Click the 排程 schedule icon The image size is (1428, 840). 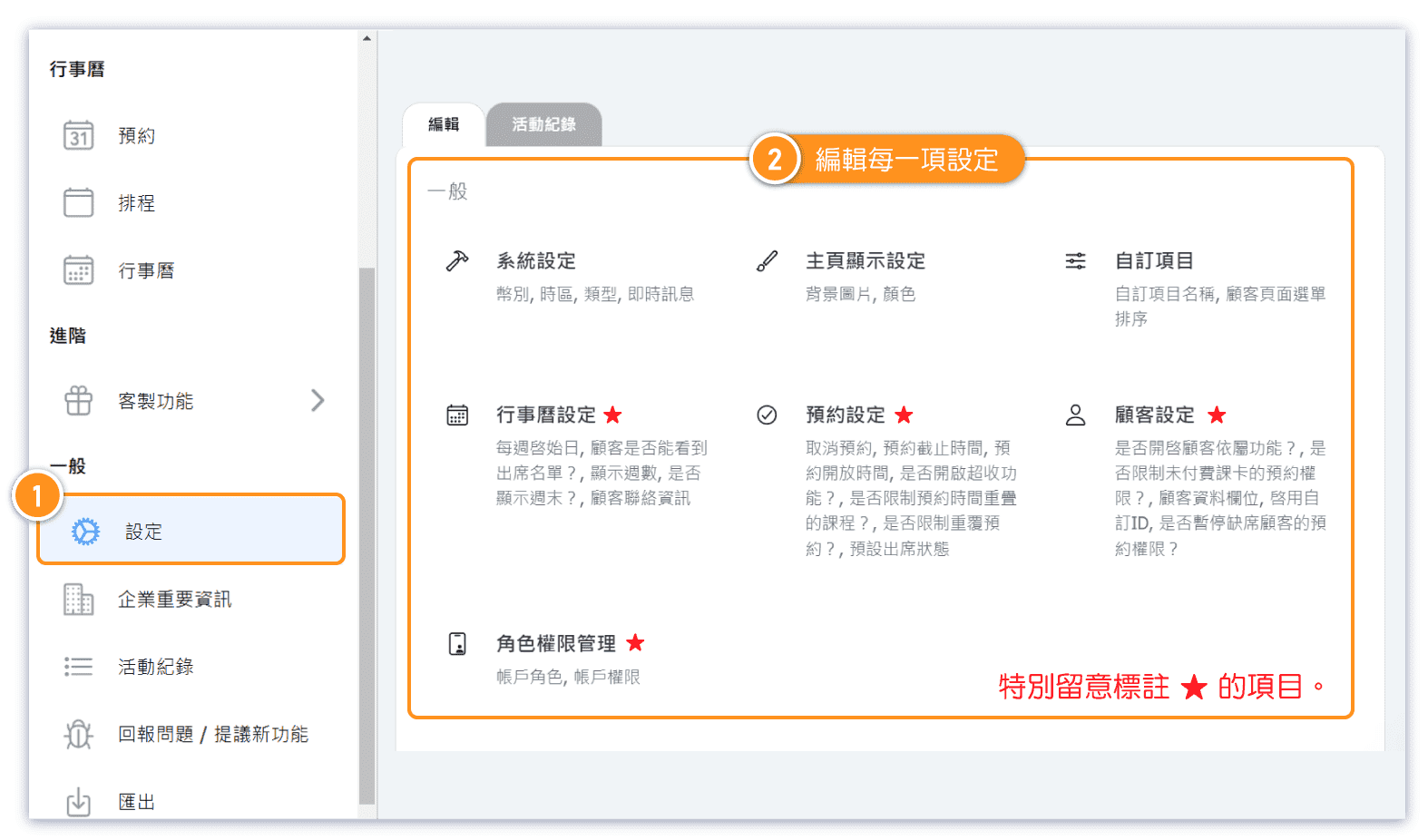(78, 202)
